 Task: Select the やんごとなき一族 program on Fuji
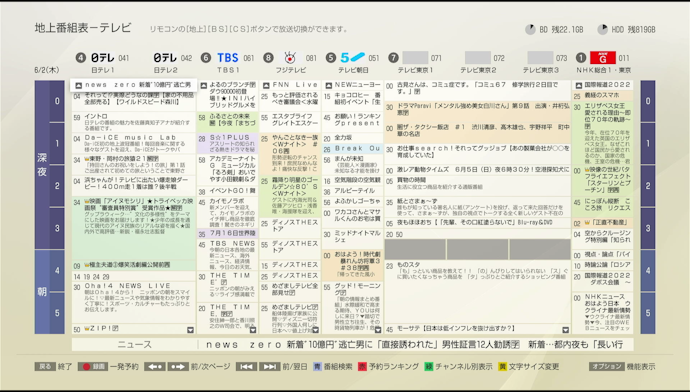290,154
